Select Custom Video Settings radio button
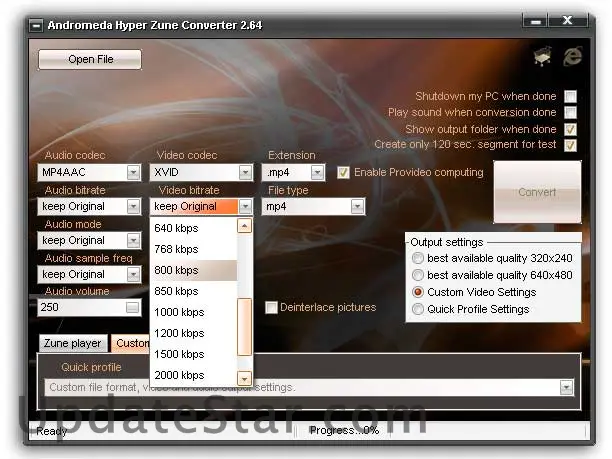 (x=418, y=292)
